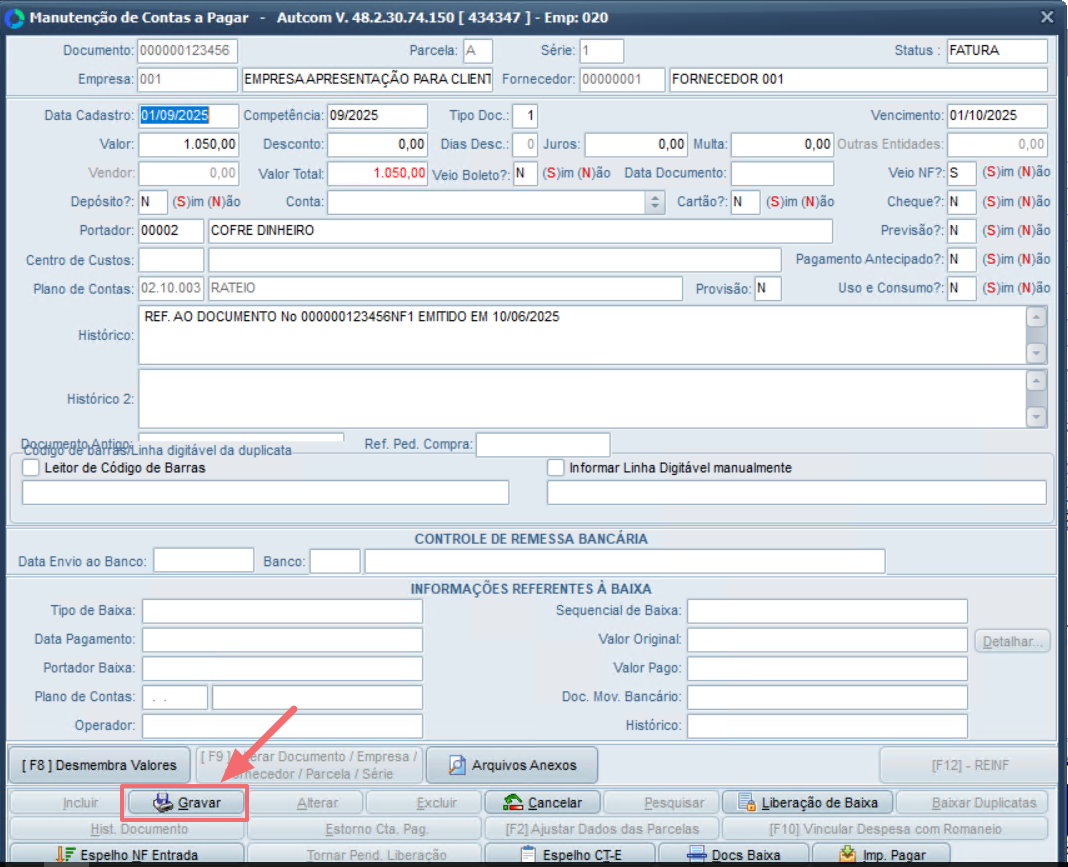Click the Estorno Cta. Pag. button
This screenshot has width=1068, height=867.
pyautogui.click(x=364, y=829)
